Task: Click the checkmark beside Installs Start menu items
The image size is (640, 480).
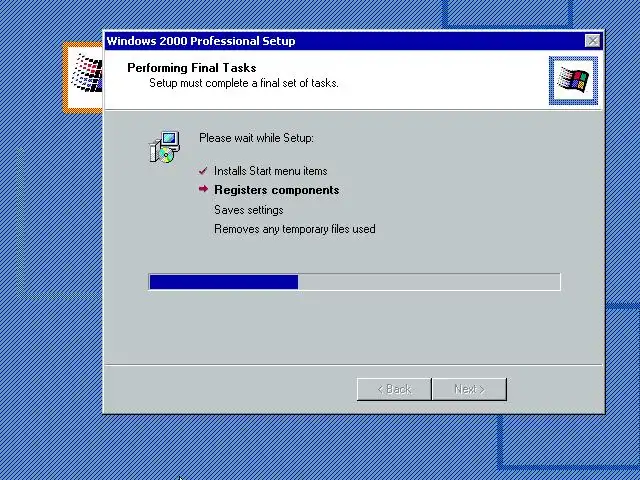Action: pos(203,171)
